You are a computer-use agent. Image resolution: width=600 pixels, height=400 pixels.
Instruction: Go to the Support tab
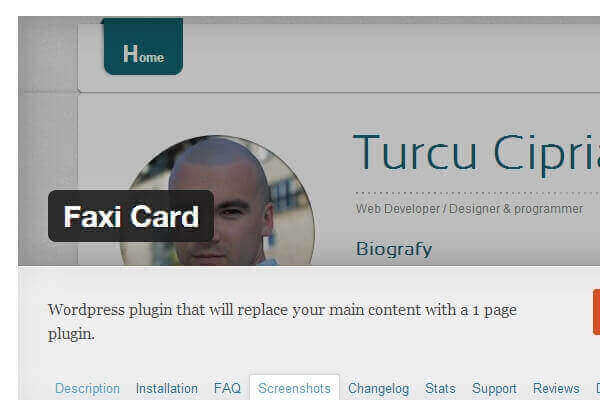point(494,388)
